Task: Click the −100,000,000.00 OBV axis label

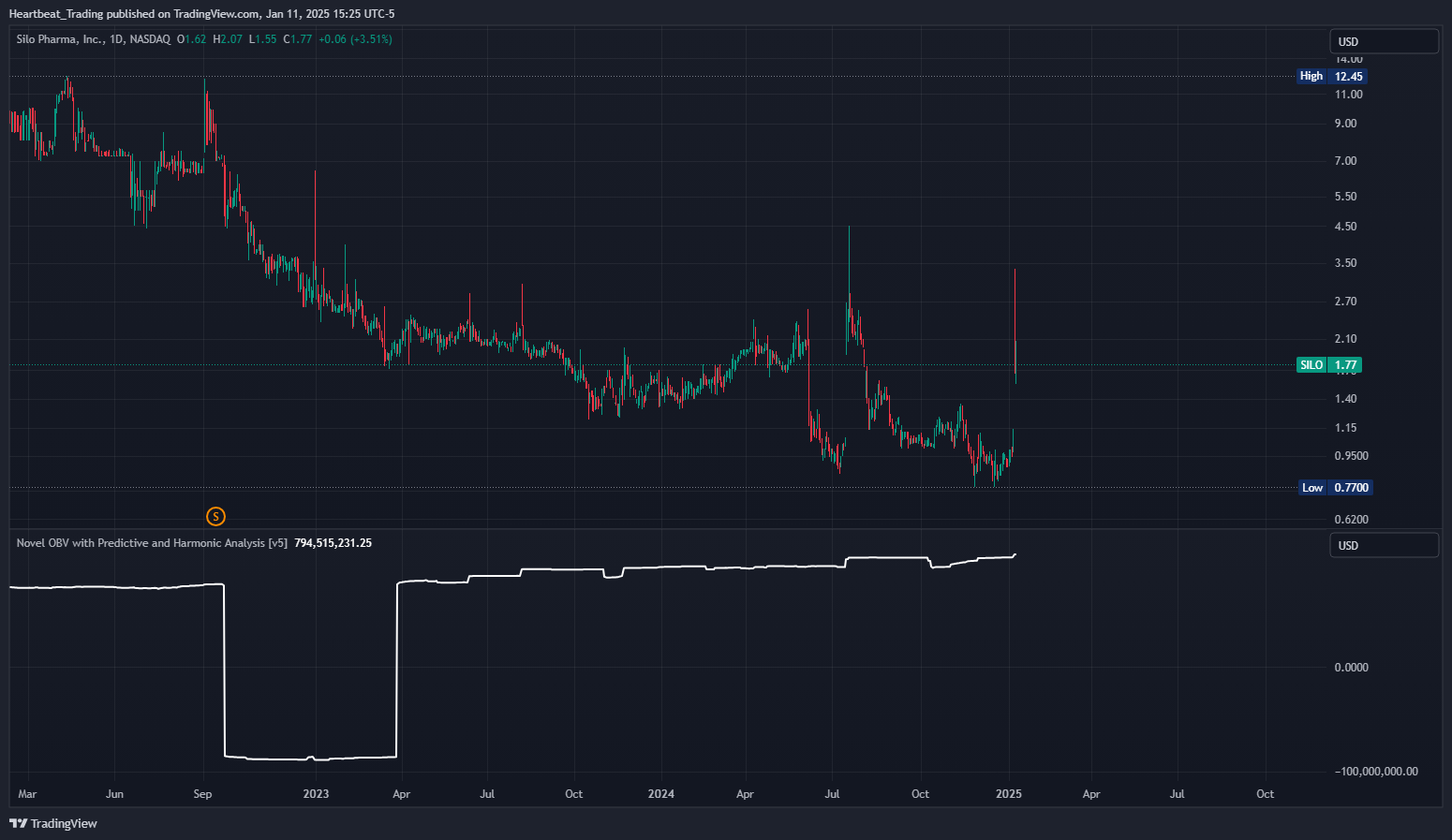Action: (1377, 772)
